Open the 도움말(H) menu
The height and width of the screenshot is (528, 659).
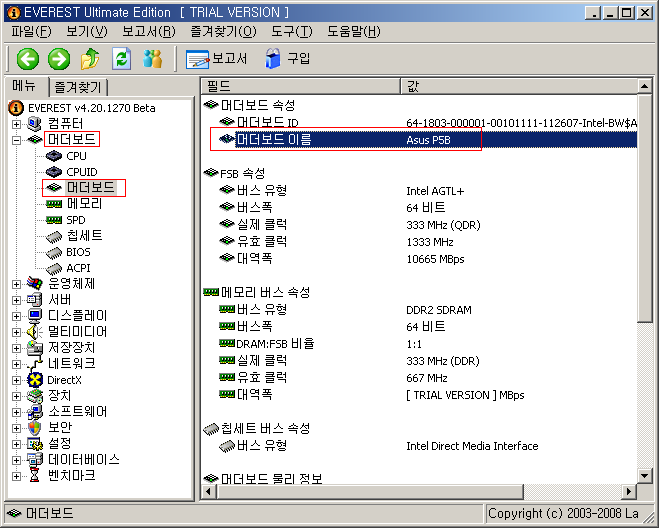(353, 32)
